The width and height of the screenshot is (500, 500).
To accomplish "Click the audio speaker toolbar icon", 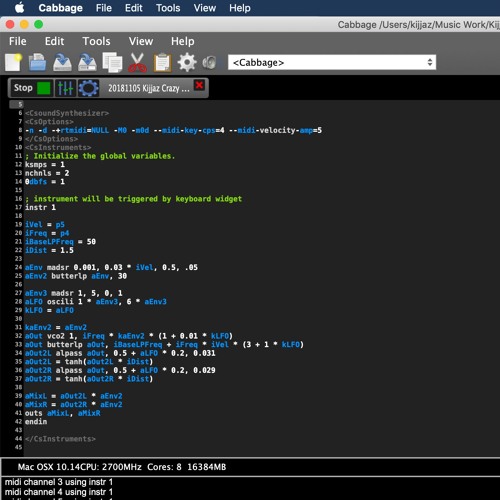I will click(209, 62).
